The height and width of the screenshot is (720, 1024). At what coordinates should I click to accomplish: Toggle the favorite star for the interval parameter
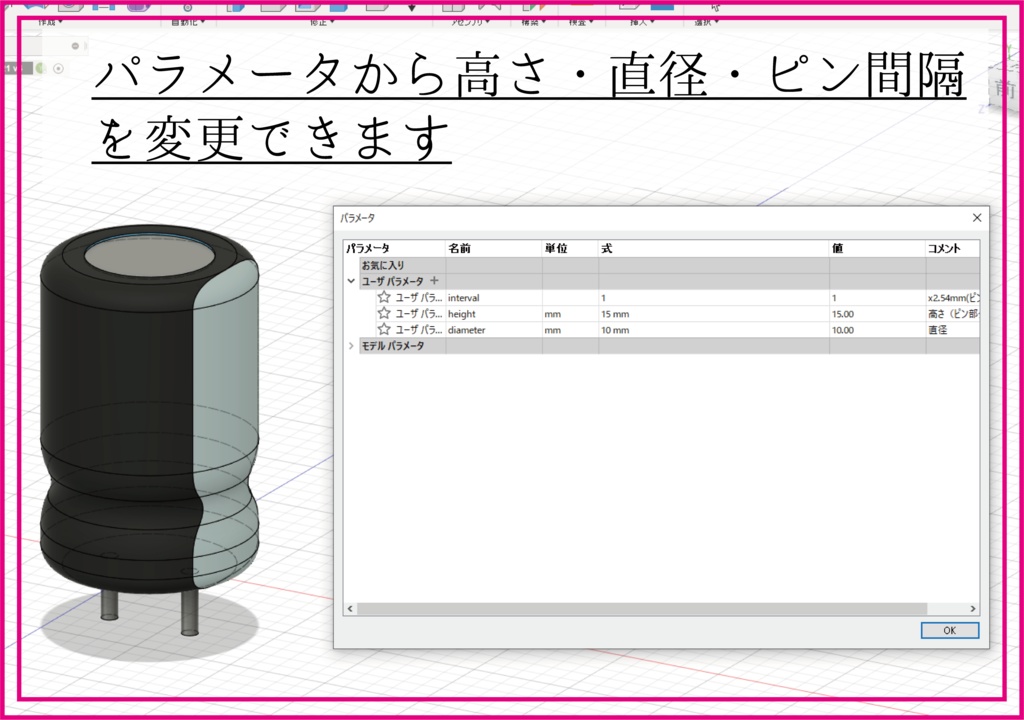point(384,297)
